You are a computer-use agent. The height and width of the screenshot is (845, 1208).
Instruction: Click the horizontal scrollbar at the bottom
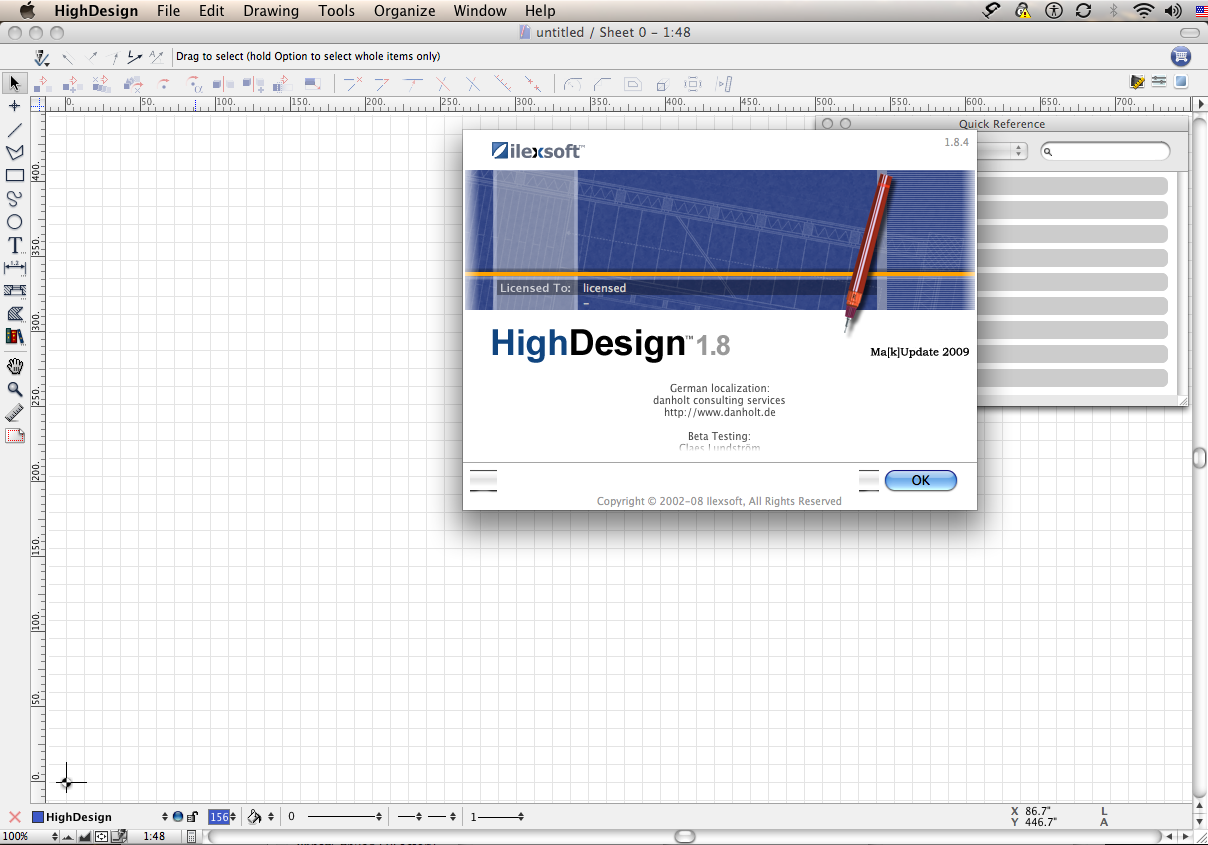click(685, 836)
